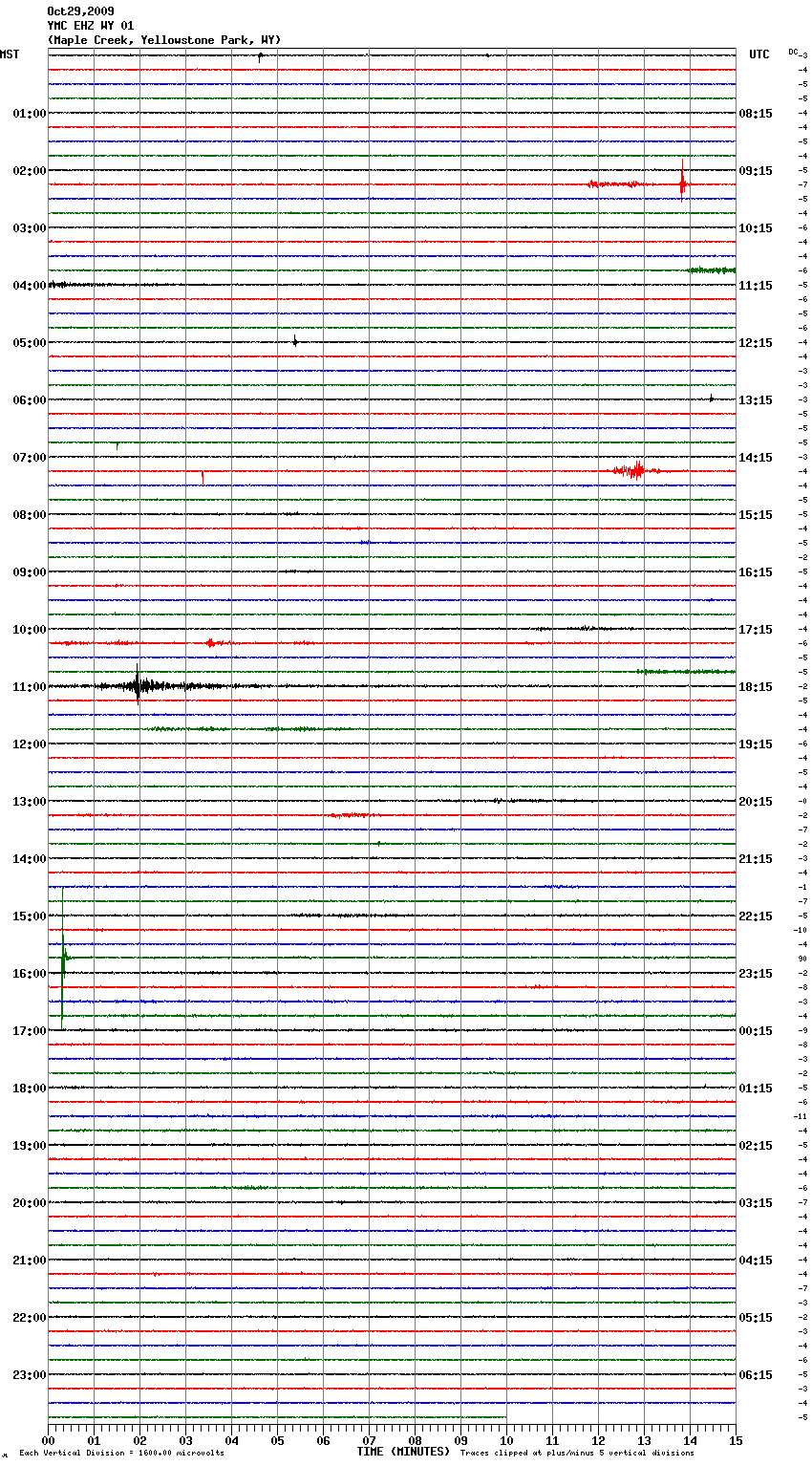
Task: Click the '11:15' UTC time label
Action: [x=756, y=285]
